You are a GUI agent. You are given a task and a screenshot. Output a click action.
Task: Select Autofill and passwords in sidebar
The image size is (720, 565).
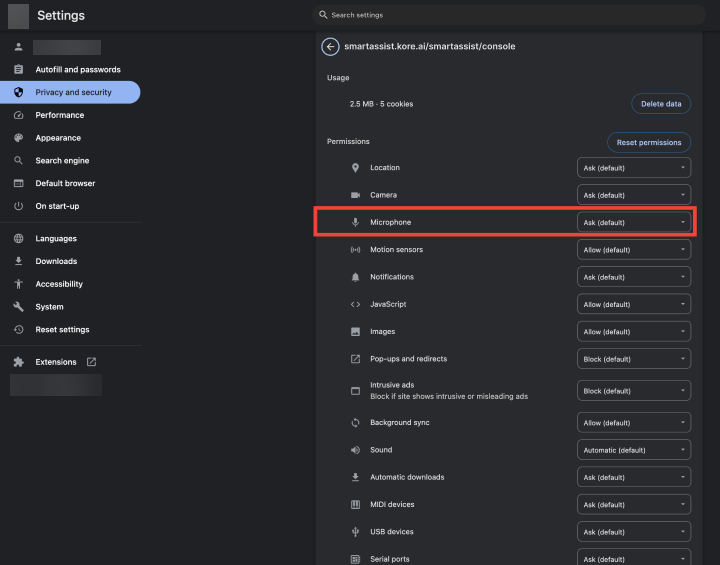coord(77,70)
